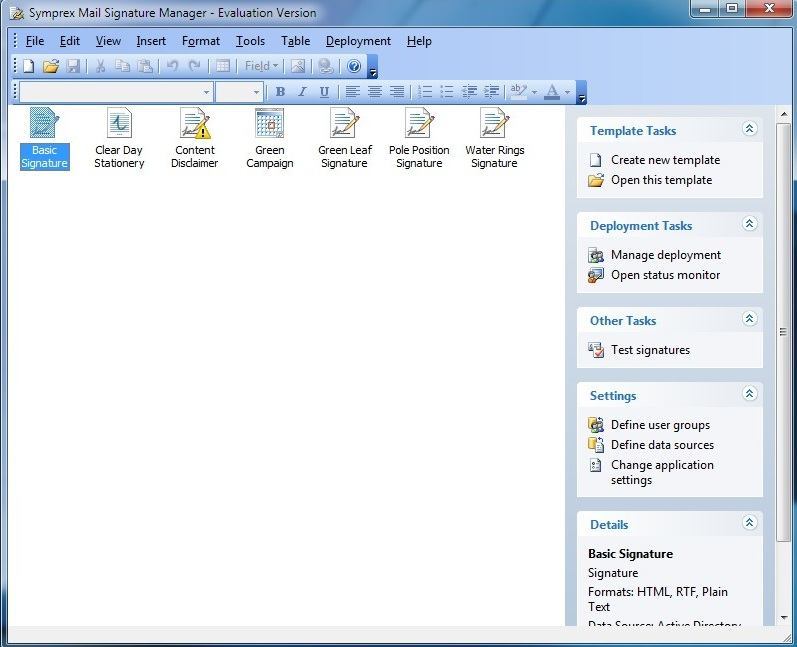Collapse the Template Tasks panel
797x647 pixels.
(x=749, y=129)
